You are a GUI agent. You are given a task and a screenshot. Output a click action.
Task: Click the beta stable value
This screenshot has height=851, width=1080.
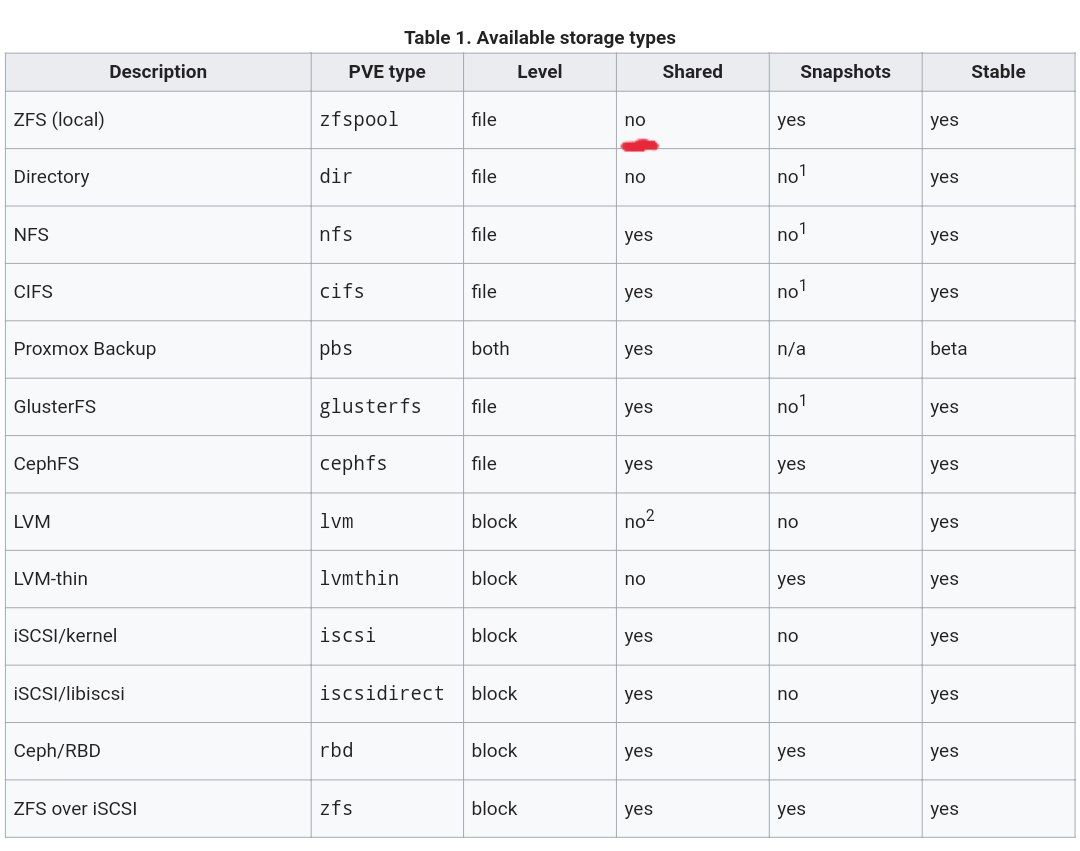(948, 349)
